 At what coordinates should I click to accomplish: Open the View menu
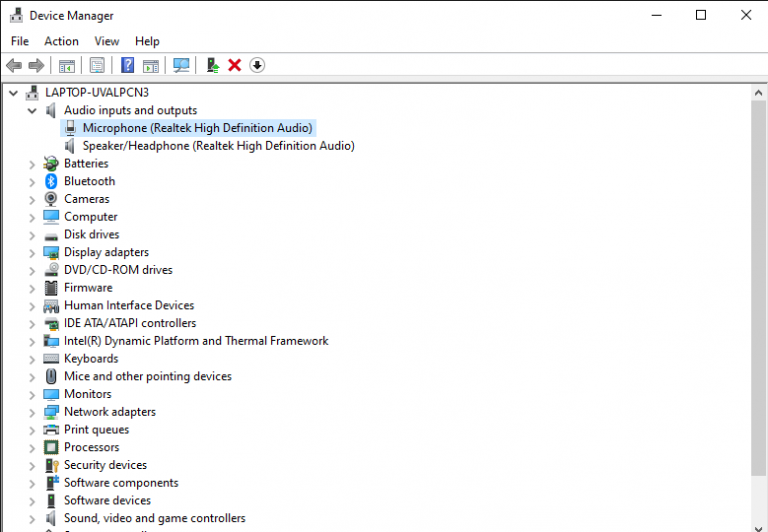(x=107, y=41)
